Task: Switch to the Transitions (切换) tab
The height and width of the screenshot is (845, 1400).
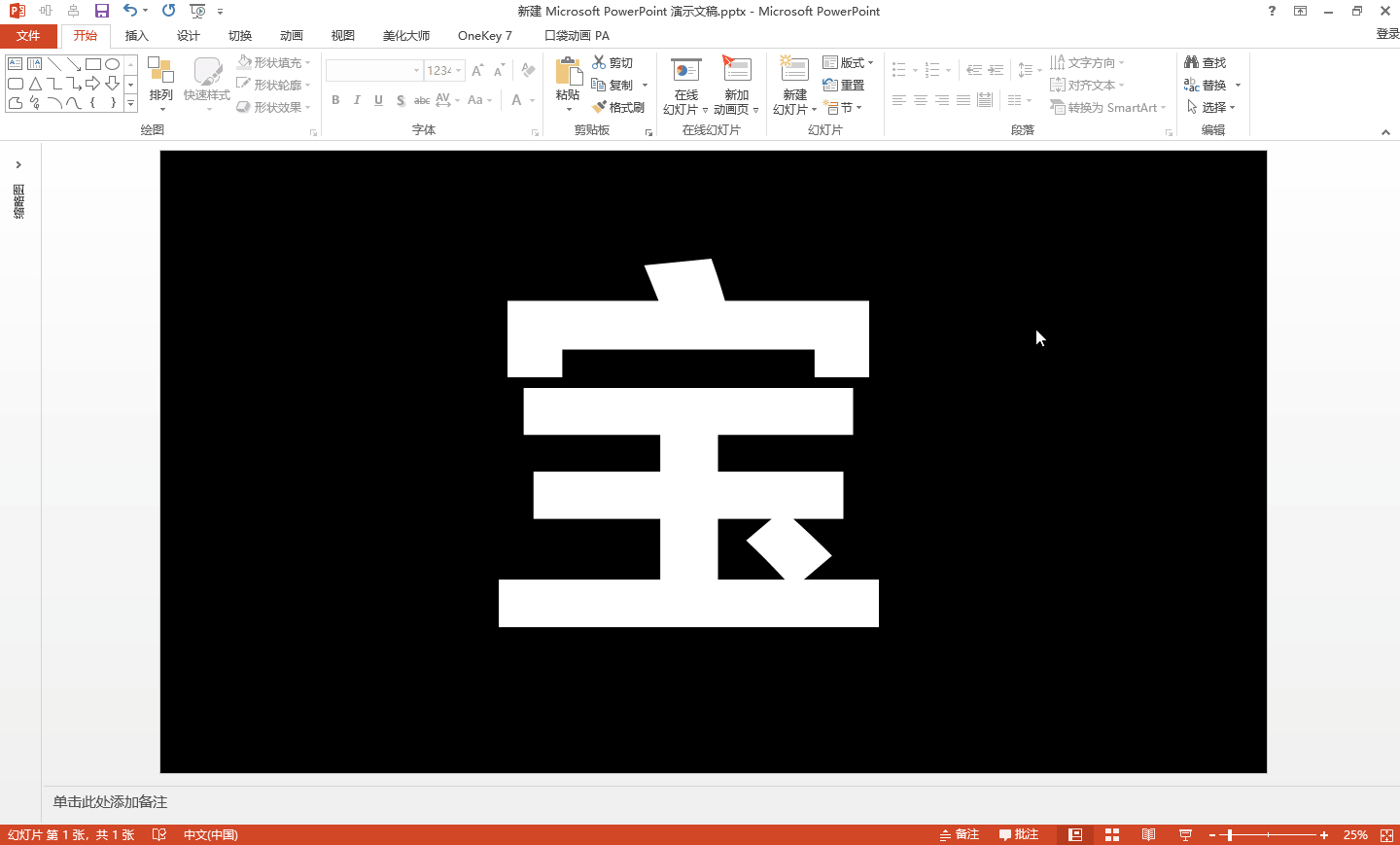Action: pyautogui.click(x=240, y=36)
